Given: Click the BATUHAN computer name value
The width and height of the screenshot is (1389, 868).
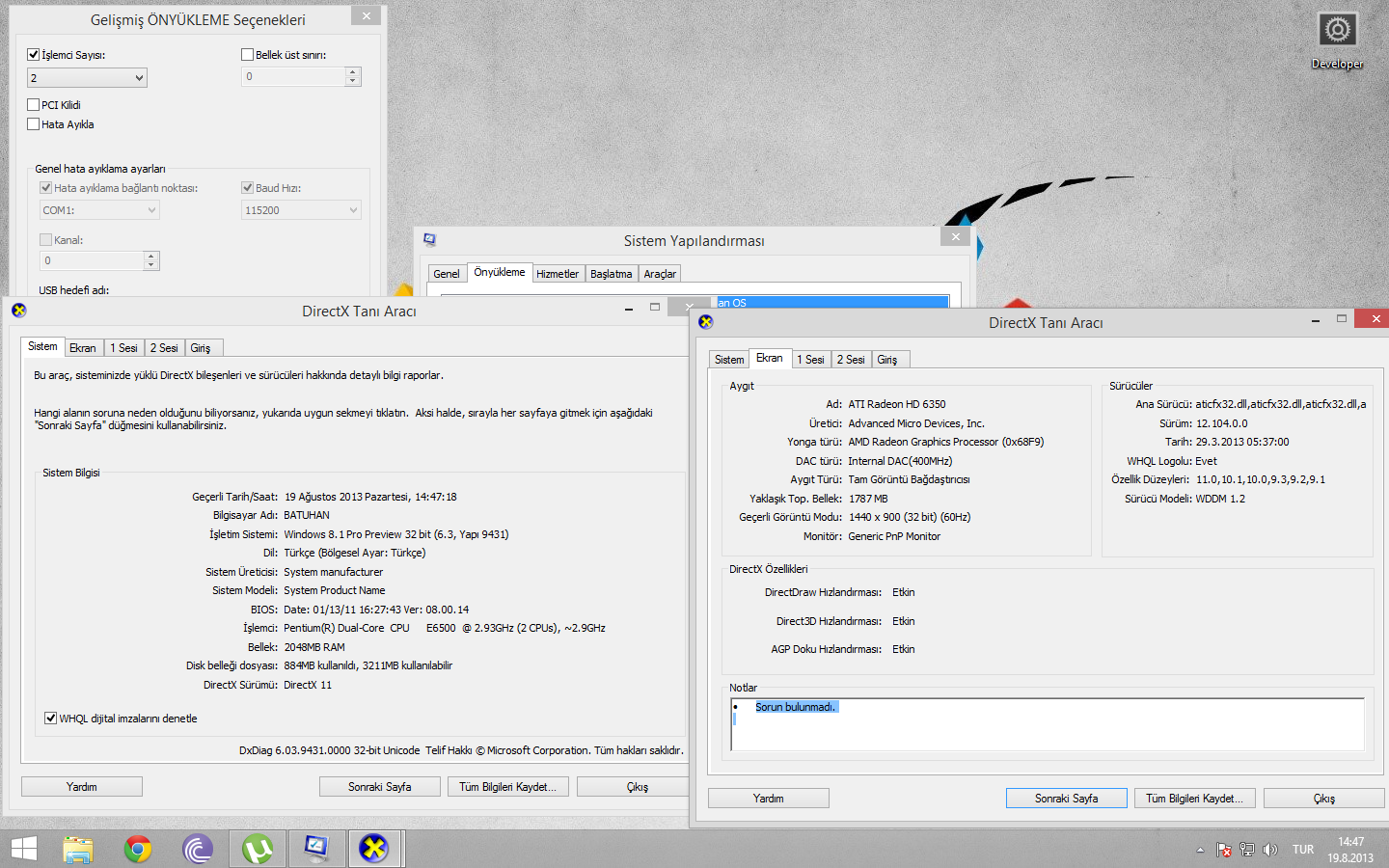Looking at the screenshot, I should coord(307,515).
